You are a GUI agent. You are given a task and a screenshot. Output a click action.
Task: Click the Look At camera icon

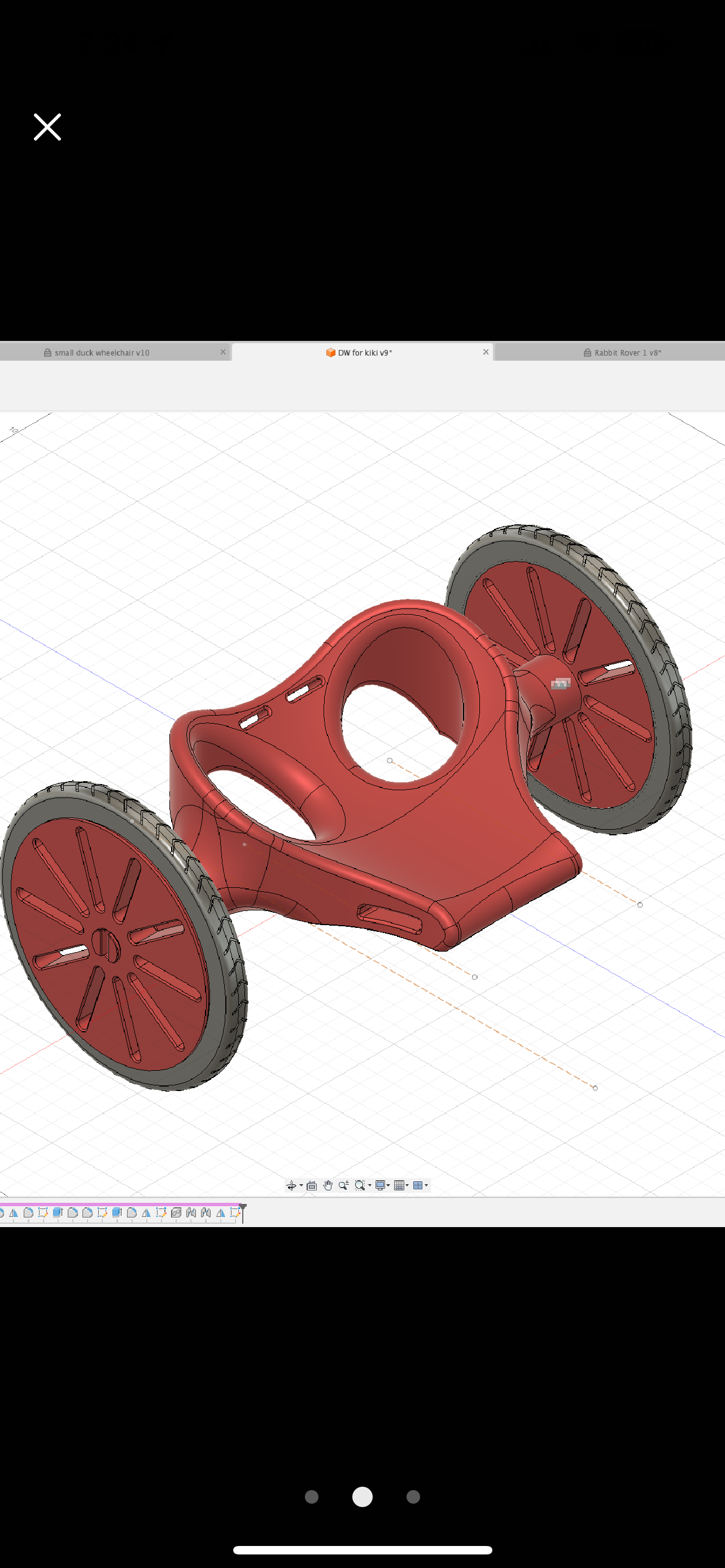(x=312, y=1185)
